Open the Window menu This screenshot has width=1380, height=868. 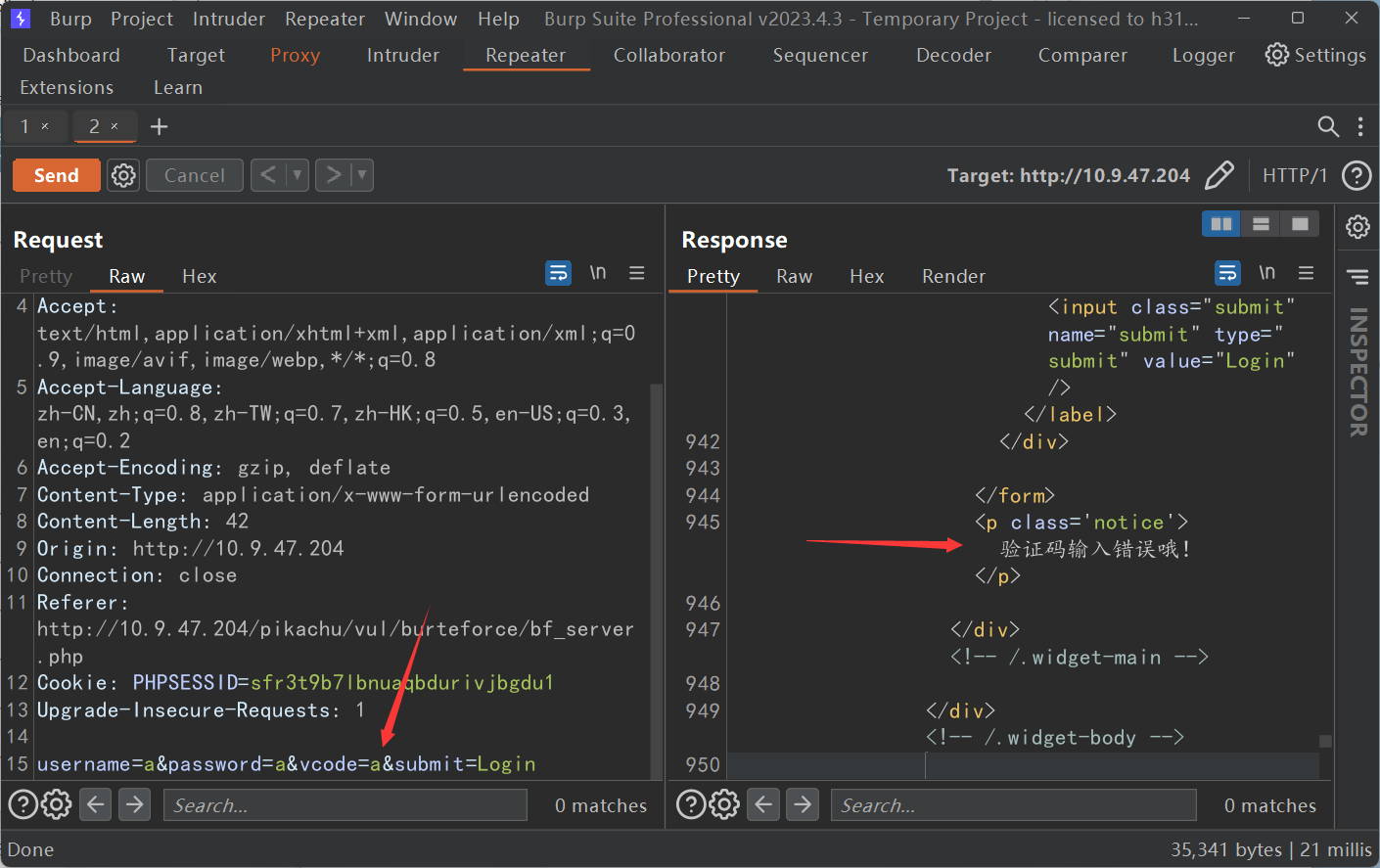[x=421, y=19]
